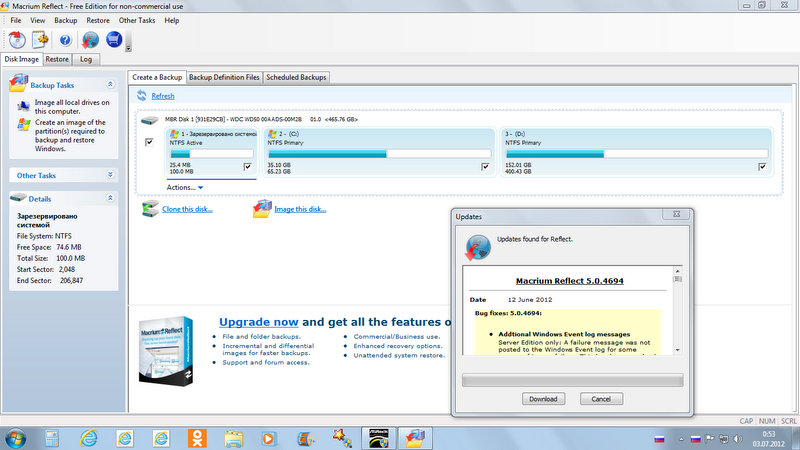
Task: Click the check for updates globe toolbar icon
Action: pyautogui.click(x=90, y=40)
